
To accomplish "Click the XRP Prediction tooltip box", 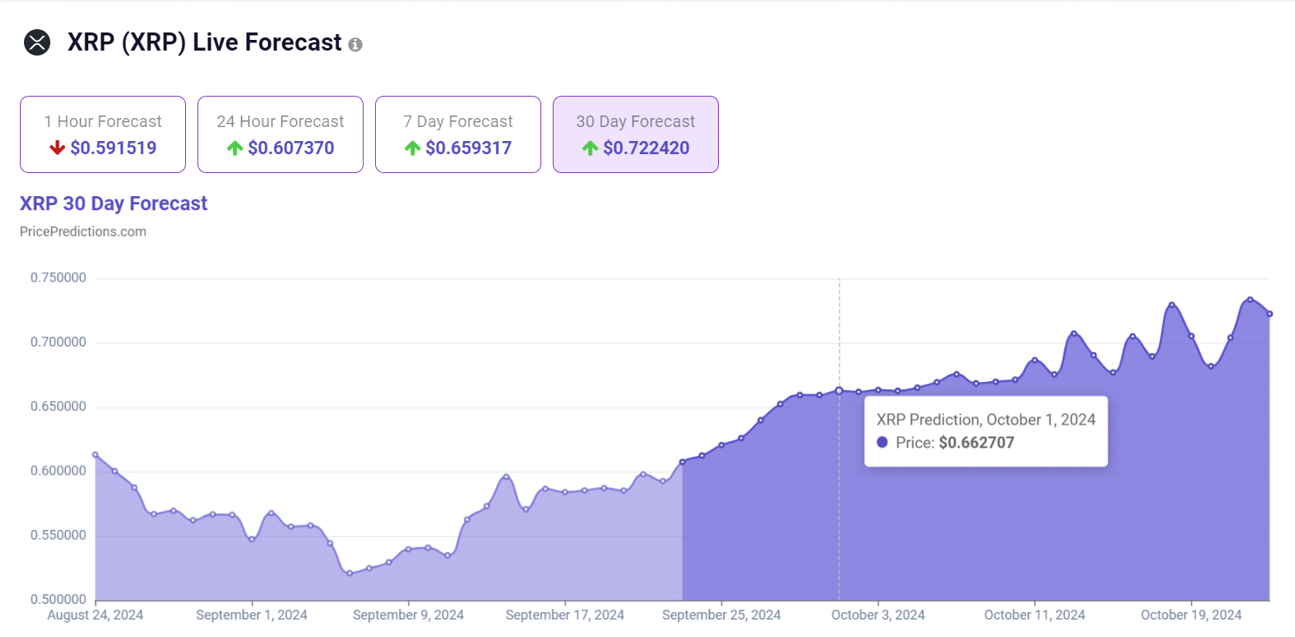I will 985,430.
